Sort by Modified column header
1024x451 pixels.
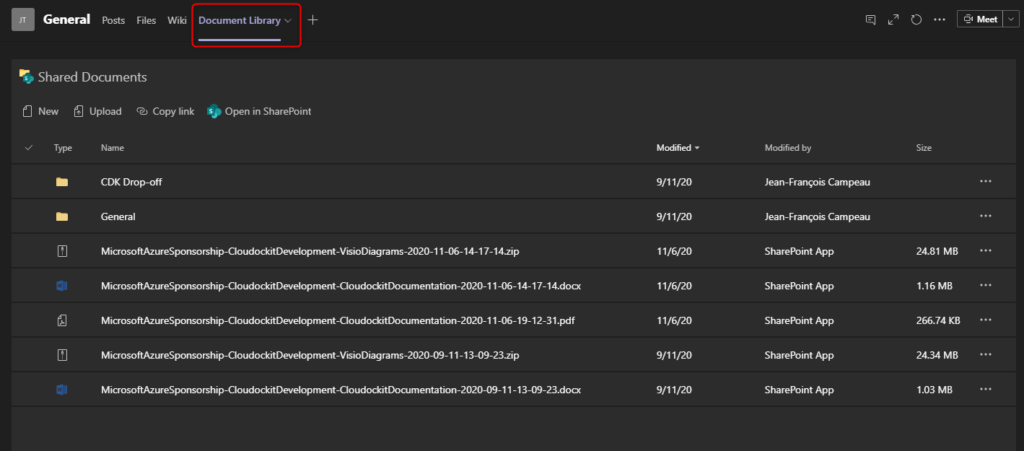pos(678,148)
